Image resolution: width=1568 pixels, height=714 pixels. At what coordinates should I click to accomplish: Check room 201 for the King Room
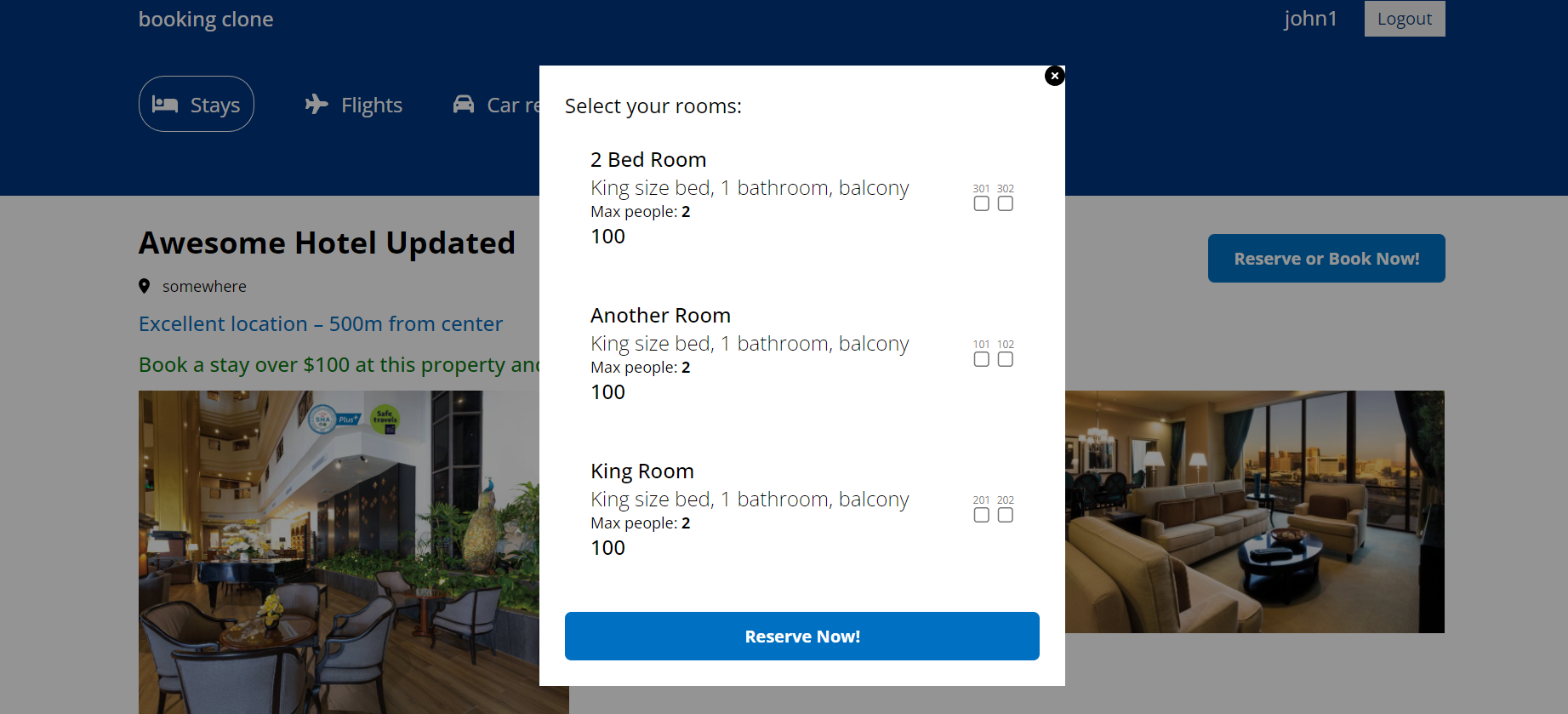981,515
